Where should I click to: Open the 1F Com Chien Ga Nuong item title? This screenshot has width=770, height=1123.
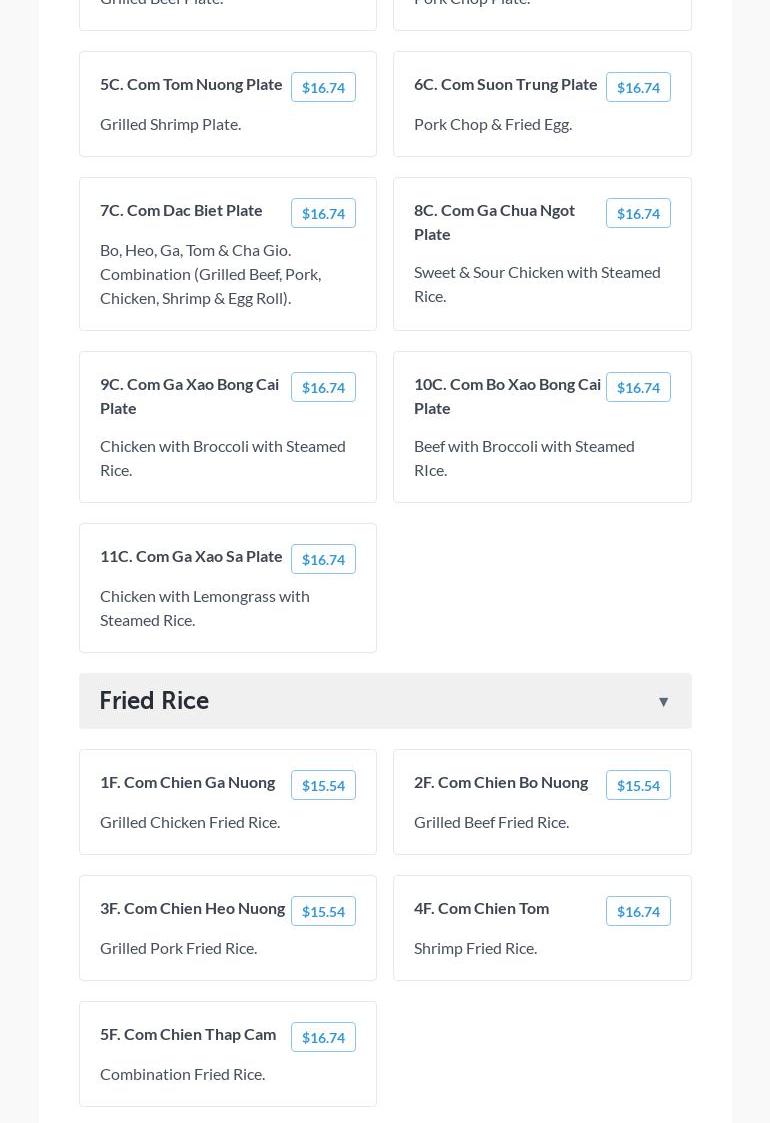coord(187,782)
